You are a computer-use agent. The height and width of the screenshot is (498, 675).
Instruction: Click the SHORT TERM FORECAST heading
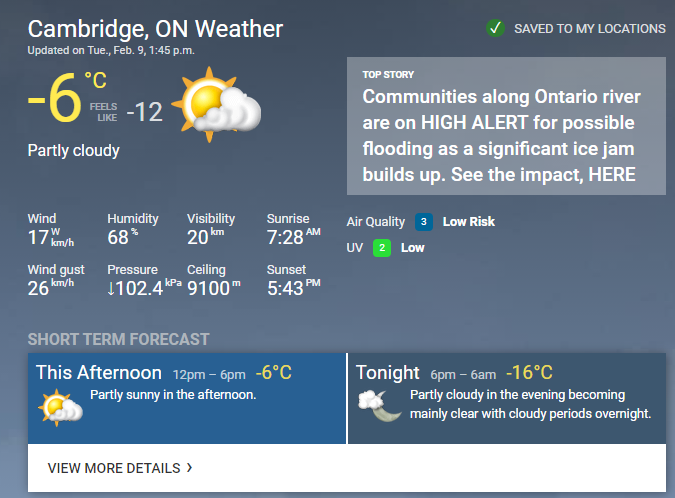click(x=118, y=339)
